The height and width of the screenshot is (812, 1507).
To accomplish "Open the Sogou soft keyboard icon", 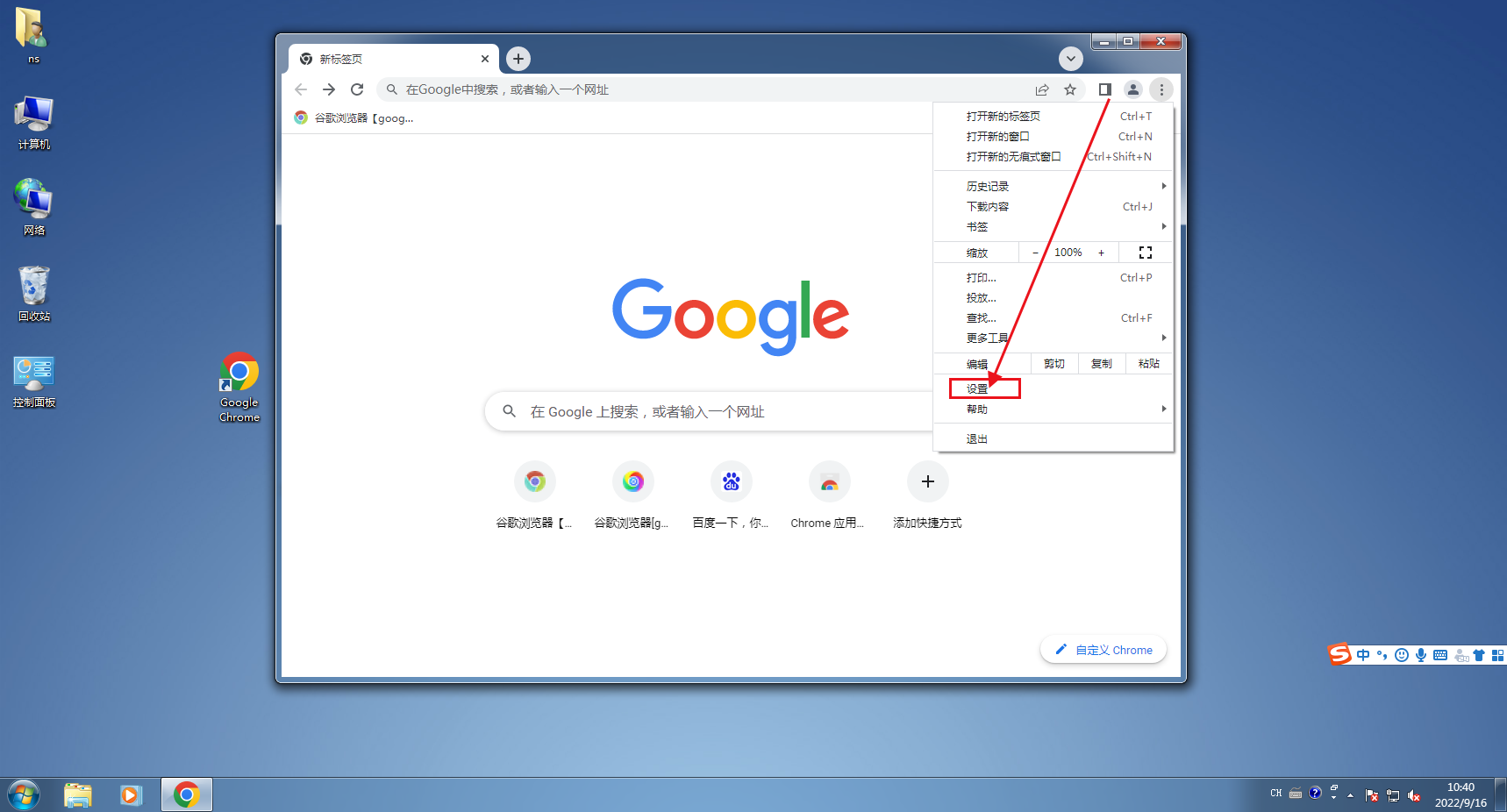I will click(x=1440, y=655).
